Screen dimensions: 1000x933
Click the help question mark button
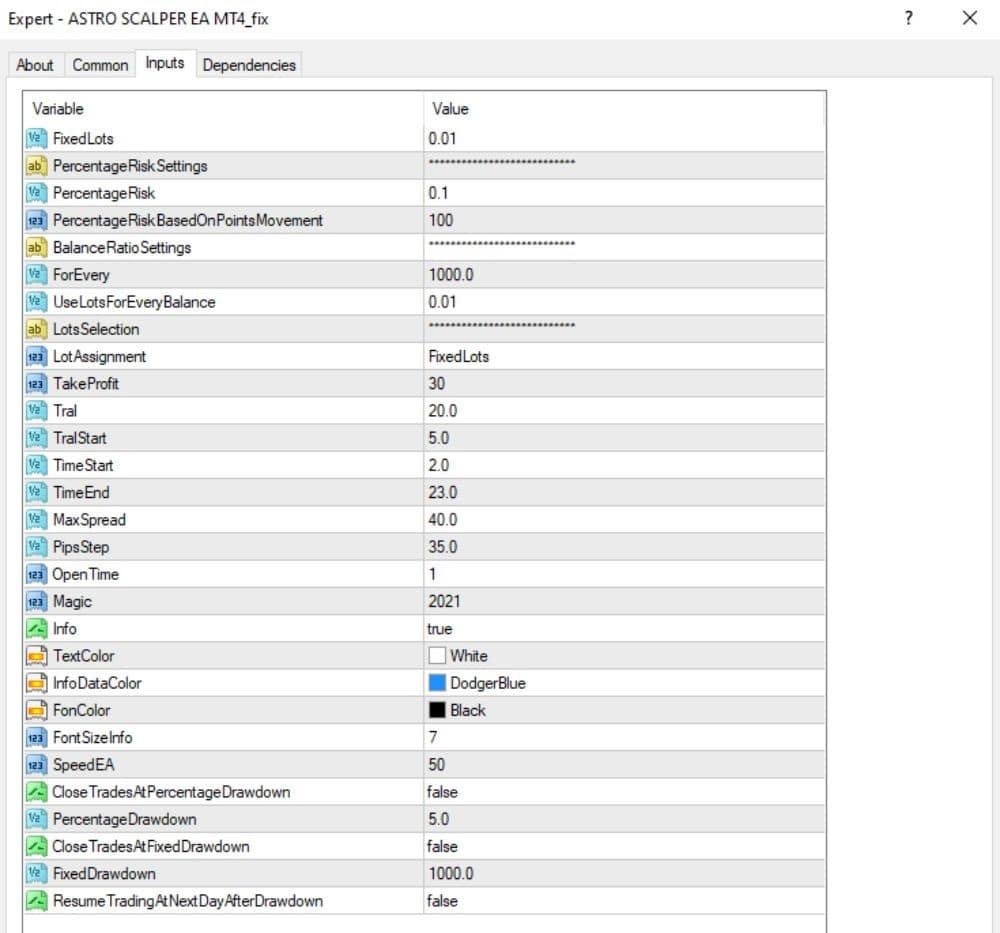coord(909,18)
